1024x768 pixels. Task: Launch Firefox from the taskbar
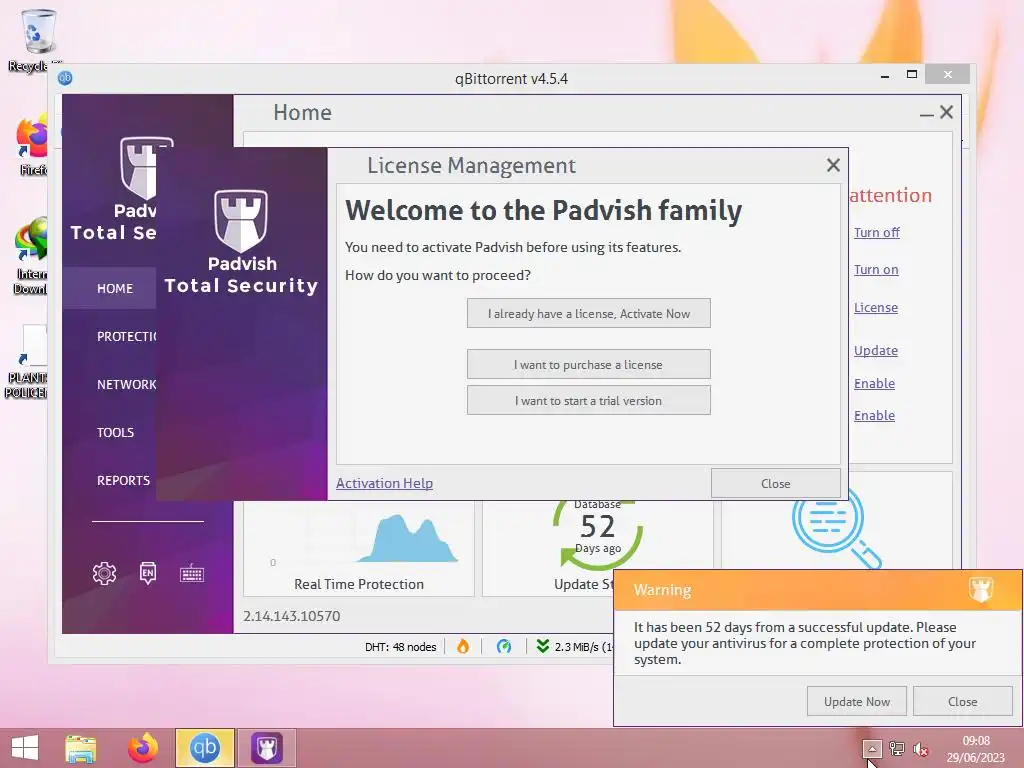click(x=143, y=748)
